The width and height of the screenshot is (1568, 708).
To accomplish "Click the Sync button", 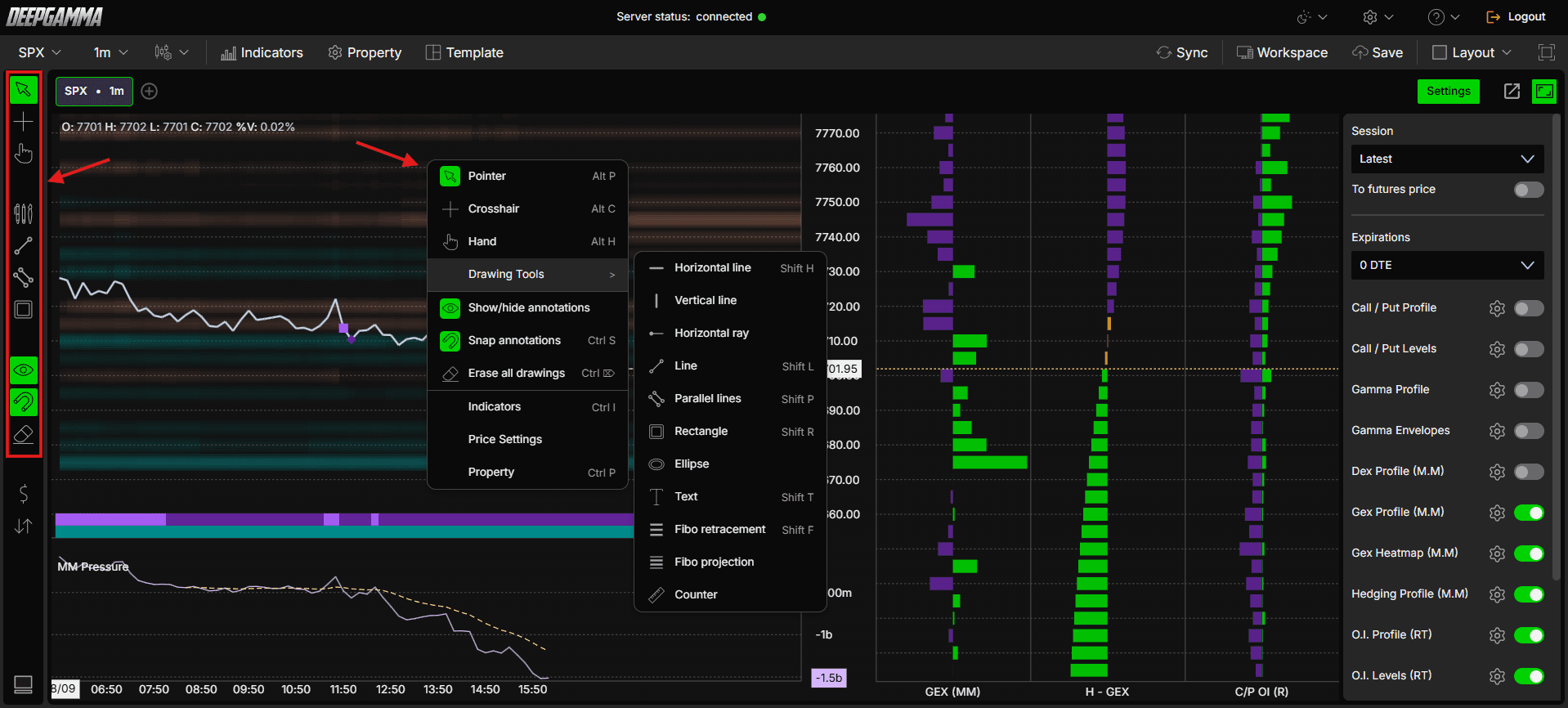I will coord(1182,52).
